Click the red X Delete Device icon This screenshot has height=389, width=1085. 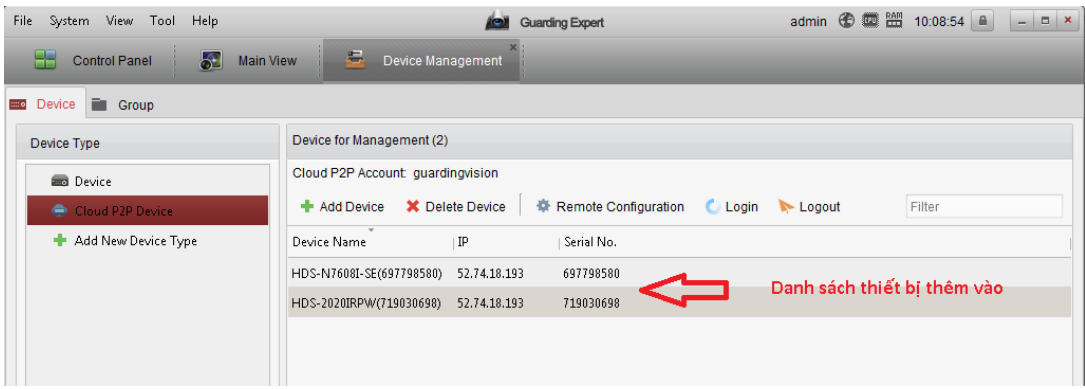click(x=413, y=206)
